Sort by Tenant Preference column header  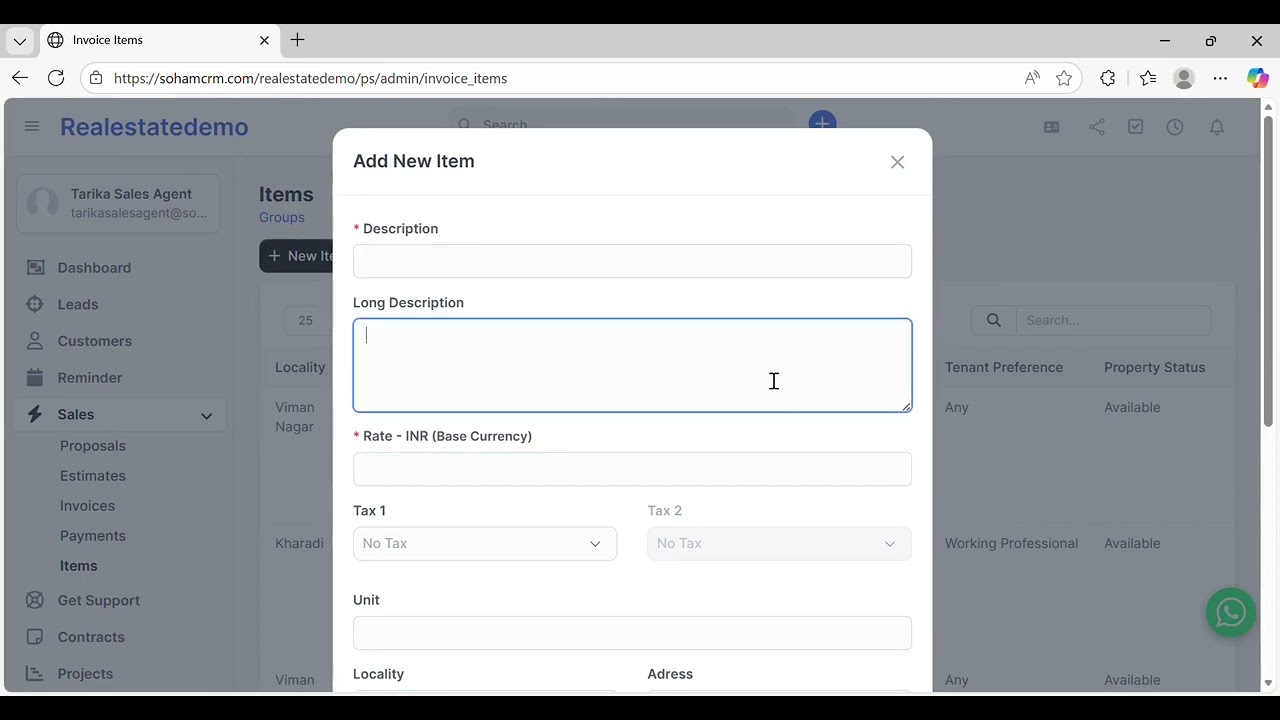pos(1004,367)
